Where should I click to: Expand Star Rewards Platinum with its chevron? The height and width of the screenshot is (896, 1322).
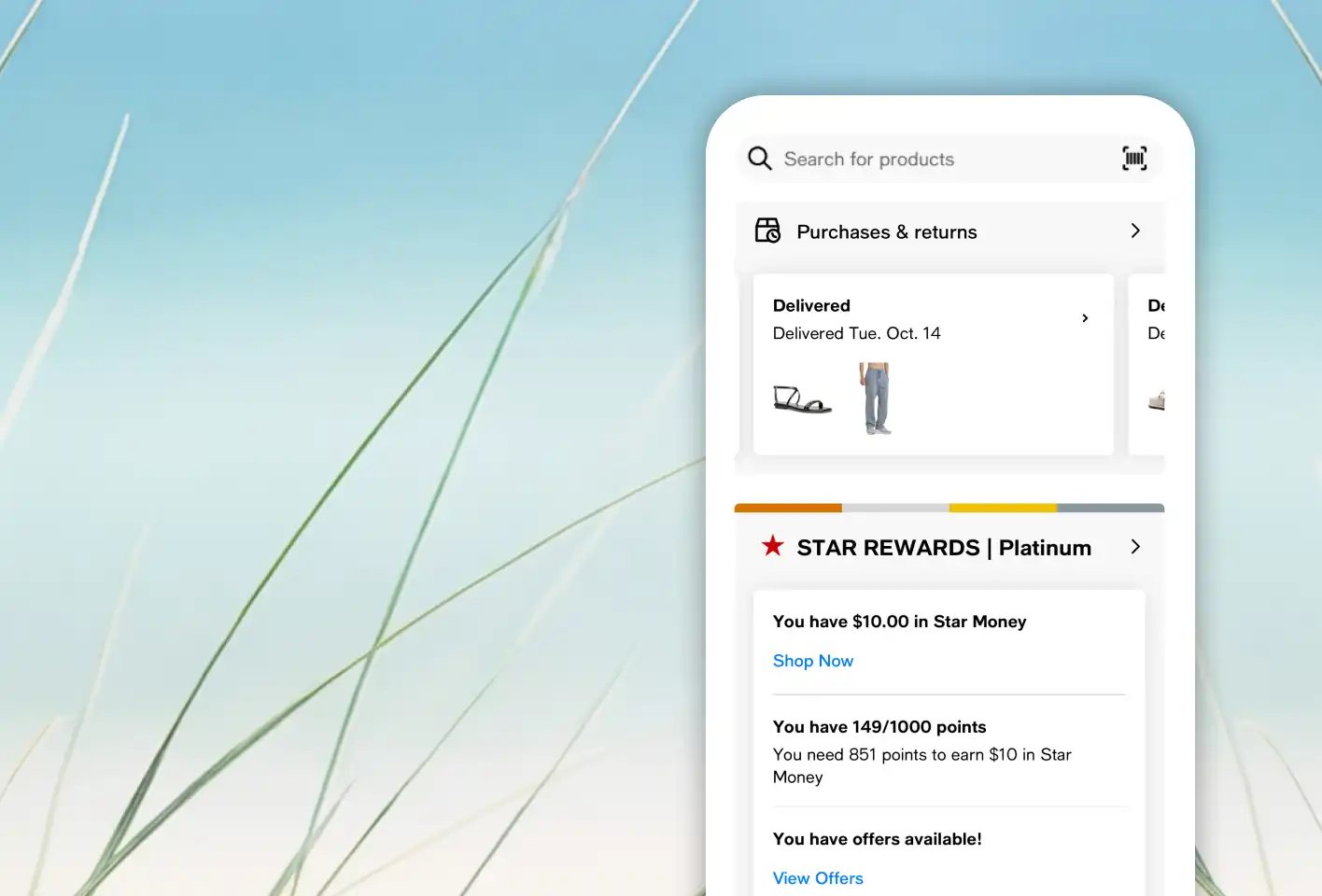pyautogui.click(x=1135, y=547)
